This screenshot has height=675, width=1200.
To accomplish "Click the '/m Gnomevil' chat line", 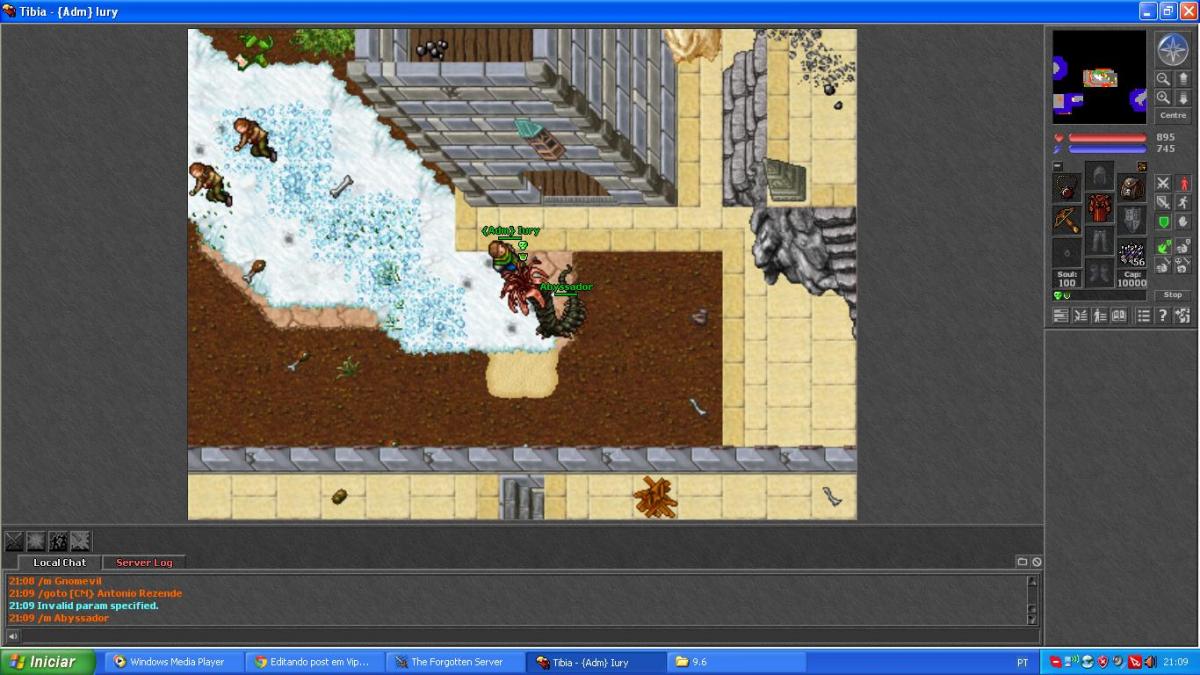I will coord(55,580).
